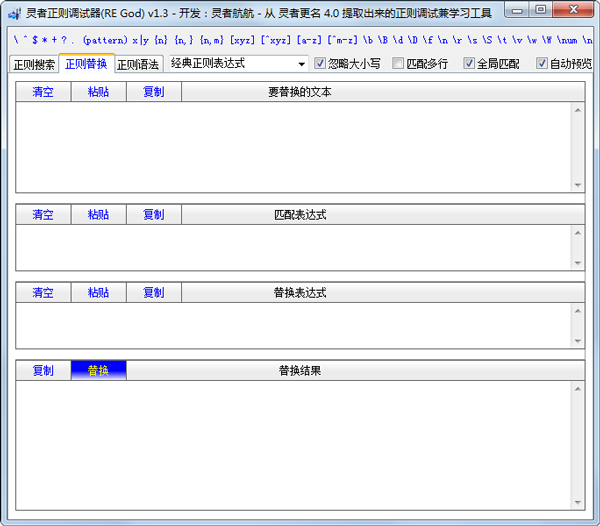Insert the {n,m} quantifier token
Image resolution: width=600 pixels, height=526 pixels.
click(211, 40)
